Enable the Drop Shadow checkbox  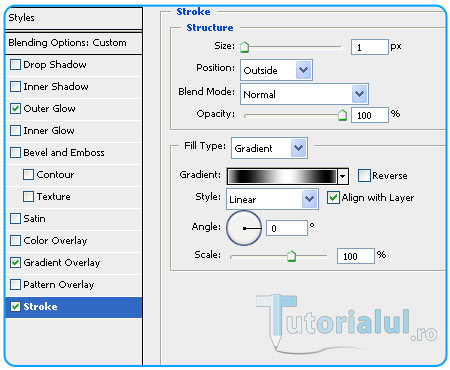coord(15,64)
